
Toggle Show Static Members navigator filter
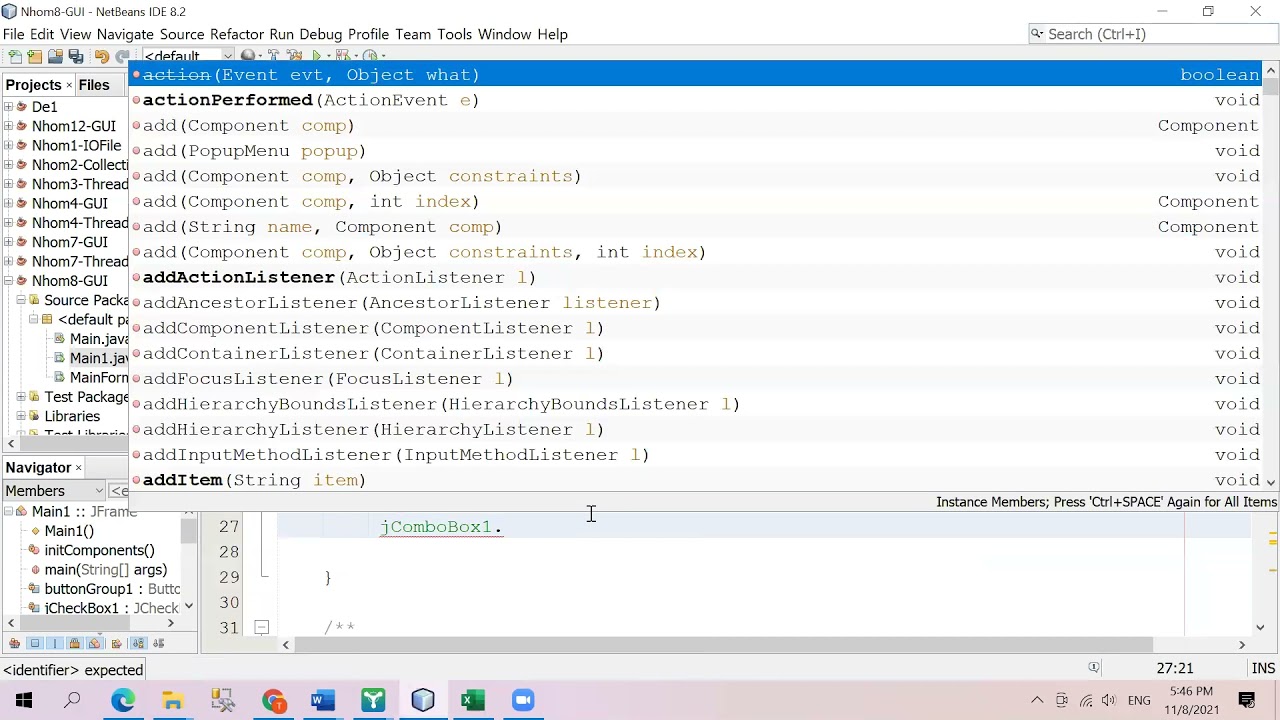click(x=55, y=643)
